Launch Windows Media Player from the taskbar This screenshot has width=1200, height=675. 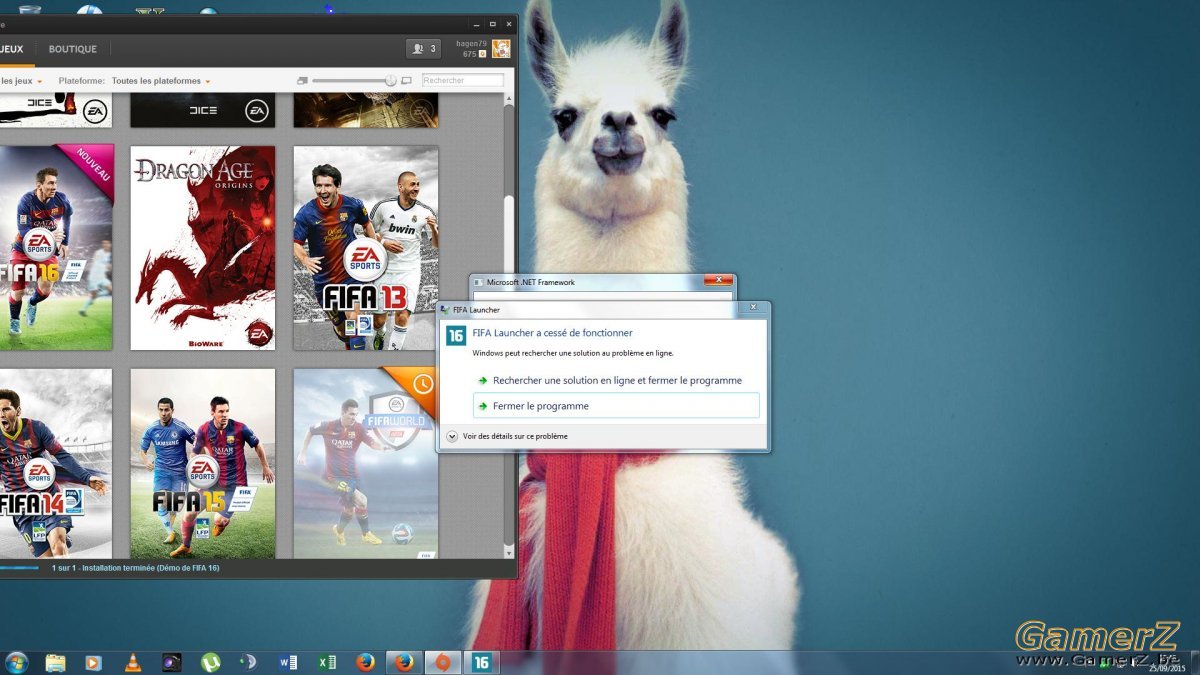(x=94, y=662)
